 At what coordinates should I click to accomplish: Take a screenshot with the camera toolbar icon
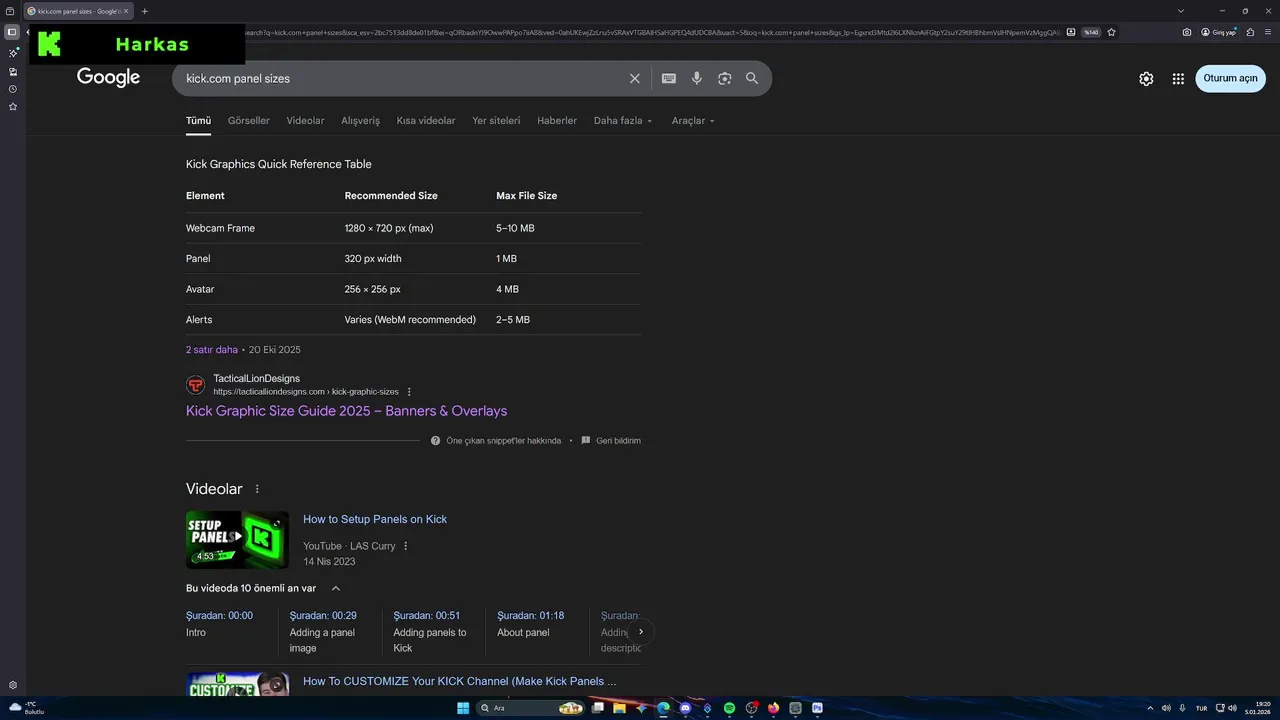click(1187, 32)
